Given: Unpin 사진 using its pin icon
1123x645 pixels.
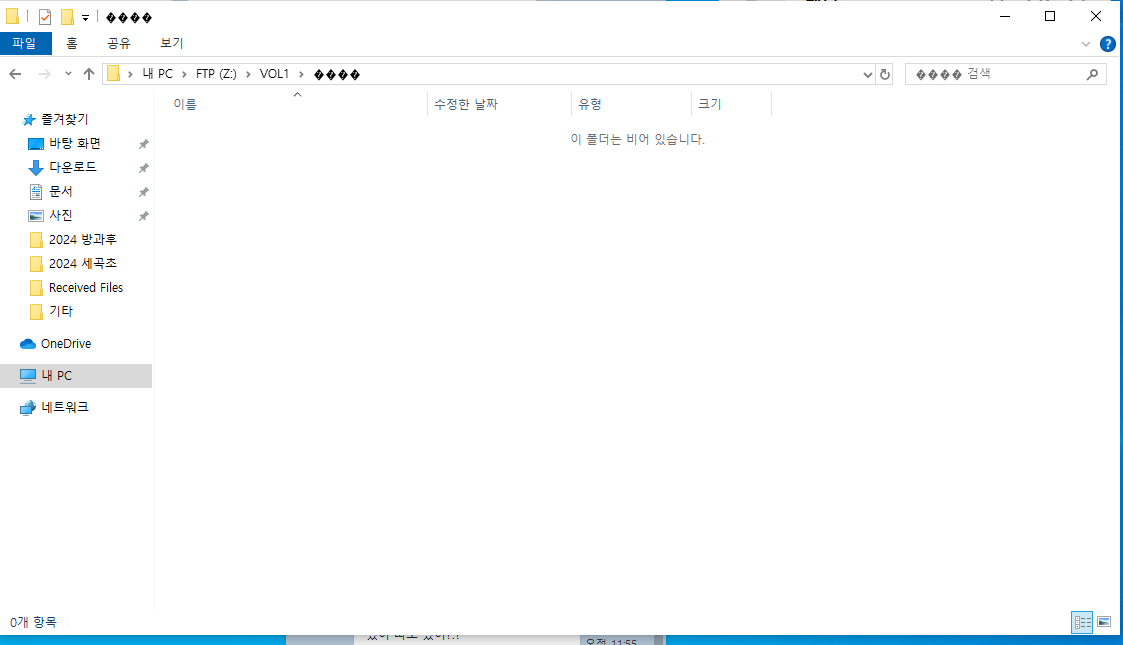Looking at the screenshot, I should click(143, 216).
